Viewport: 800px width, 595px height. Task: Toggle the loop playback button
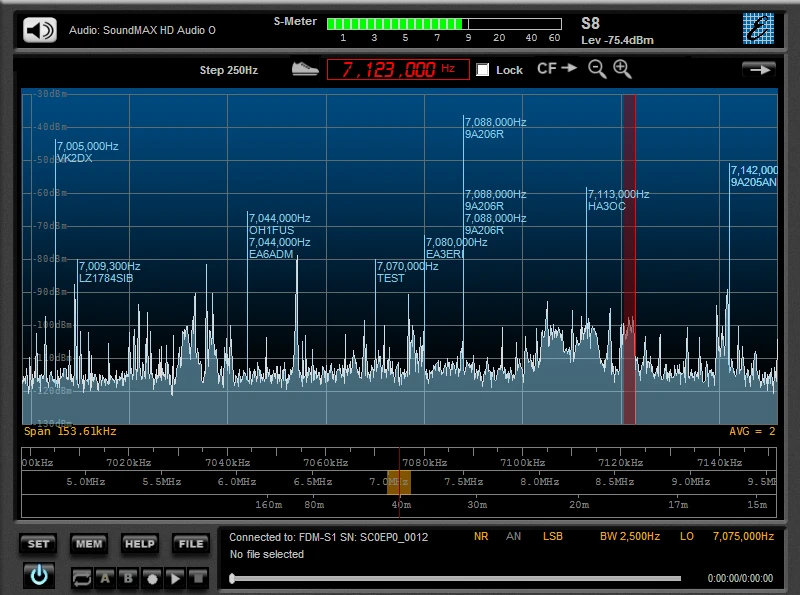coord(82,577)
